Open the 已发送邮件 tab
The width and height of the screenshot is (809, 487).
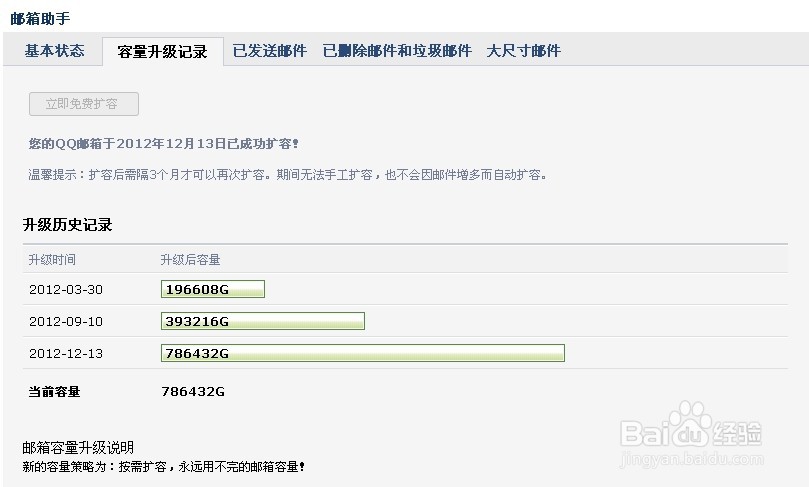pos(270,51)
